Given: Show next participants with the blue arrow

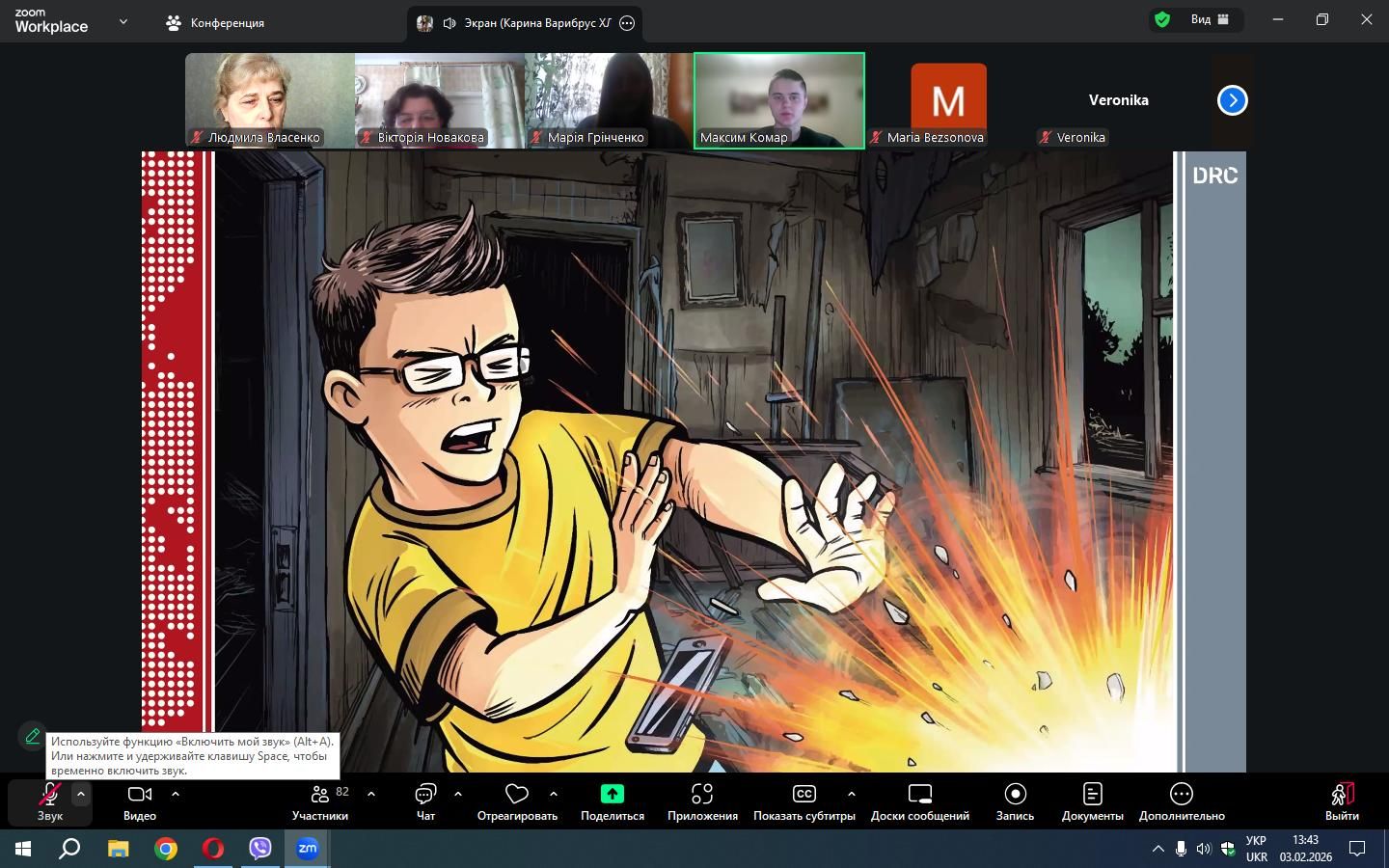Looking at the screenshot, I should click(1232, 100).
